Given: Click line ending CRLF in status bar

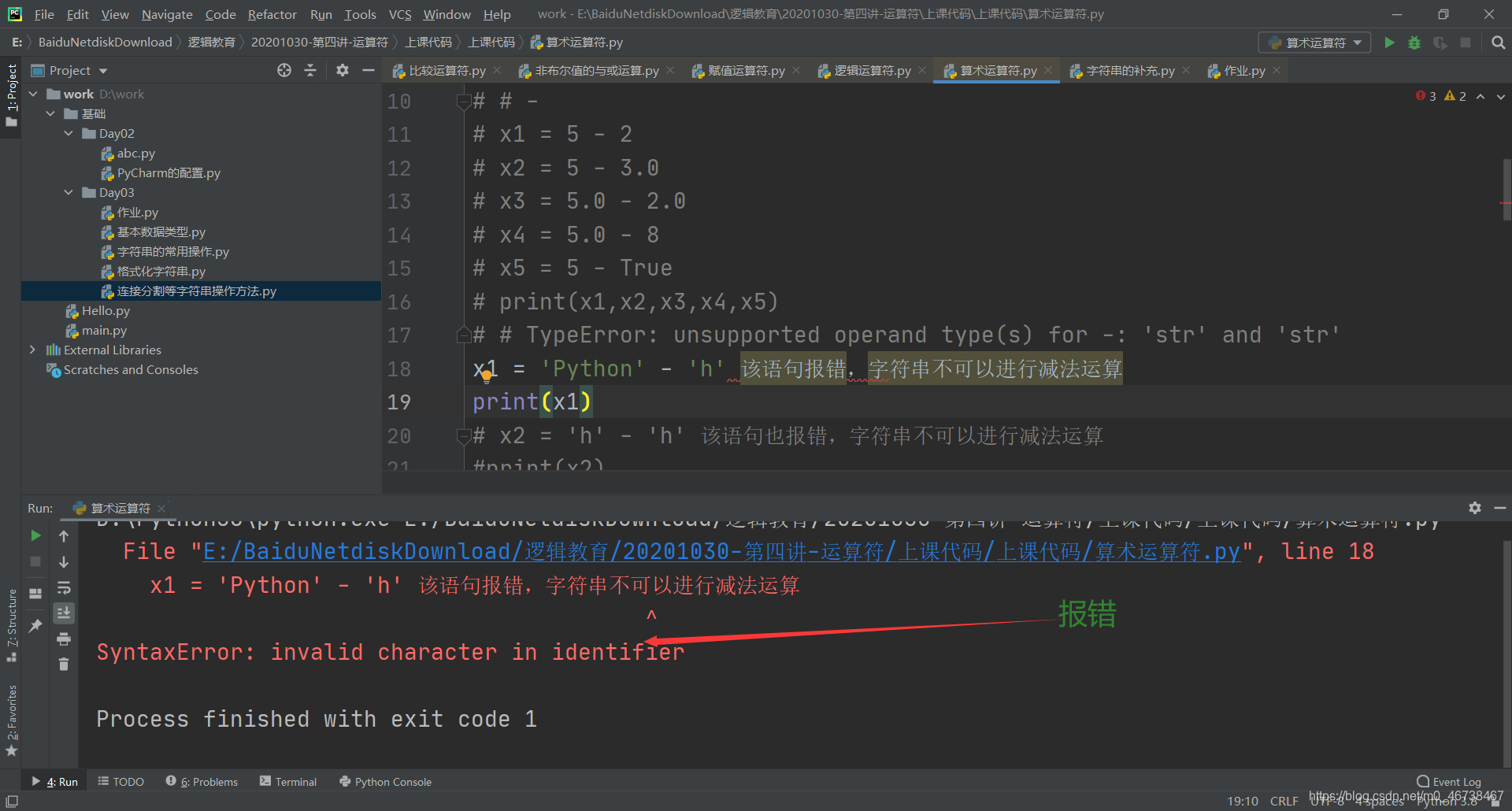Looking at the screenshot, I should point(1284,801).
